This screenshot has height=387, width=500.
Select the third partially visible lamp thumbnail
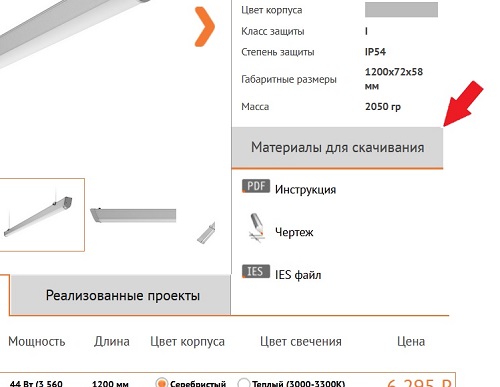coord(206,232)
